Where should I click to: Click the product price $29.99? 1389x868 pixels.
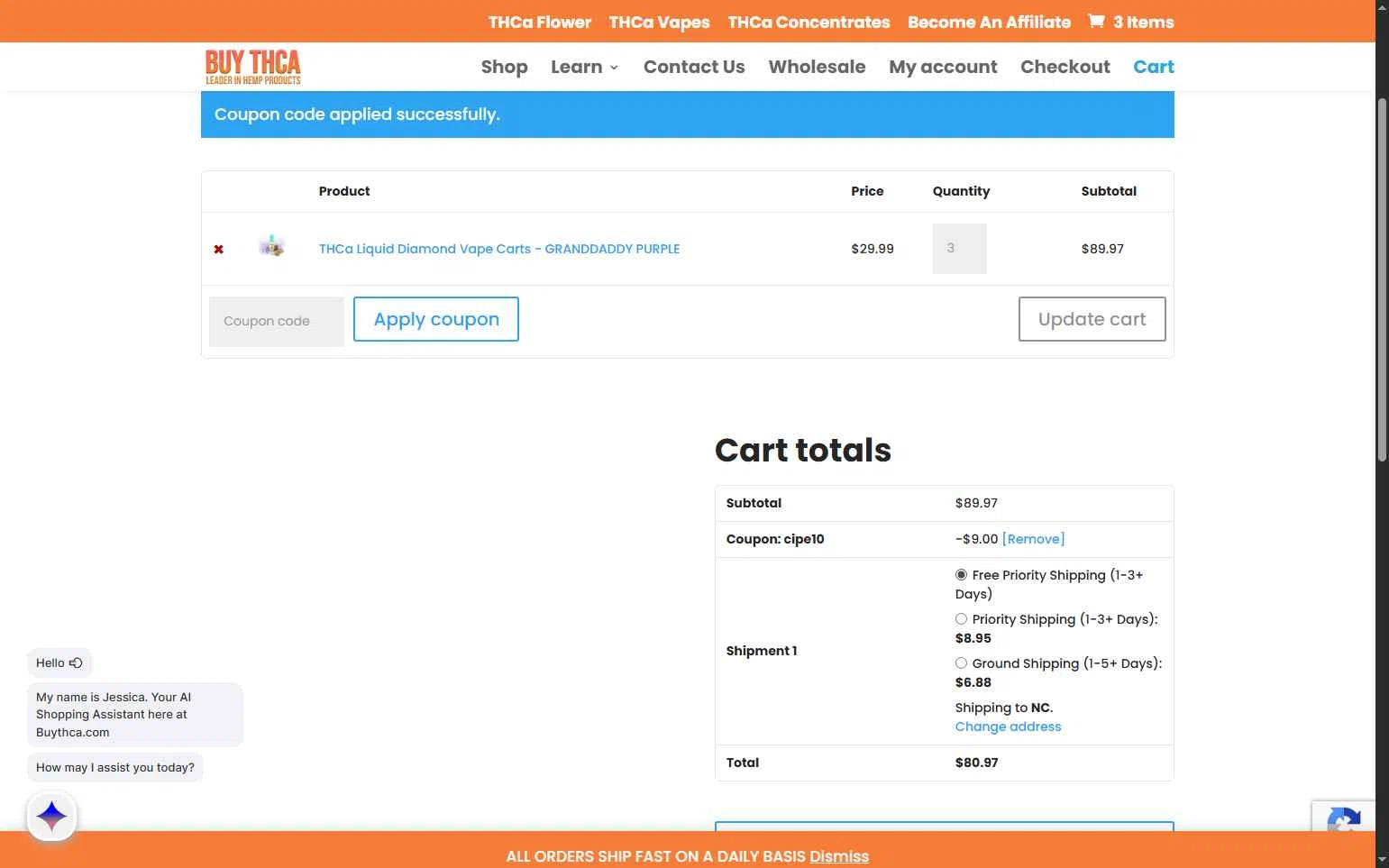click(x=873, y=249)
